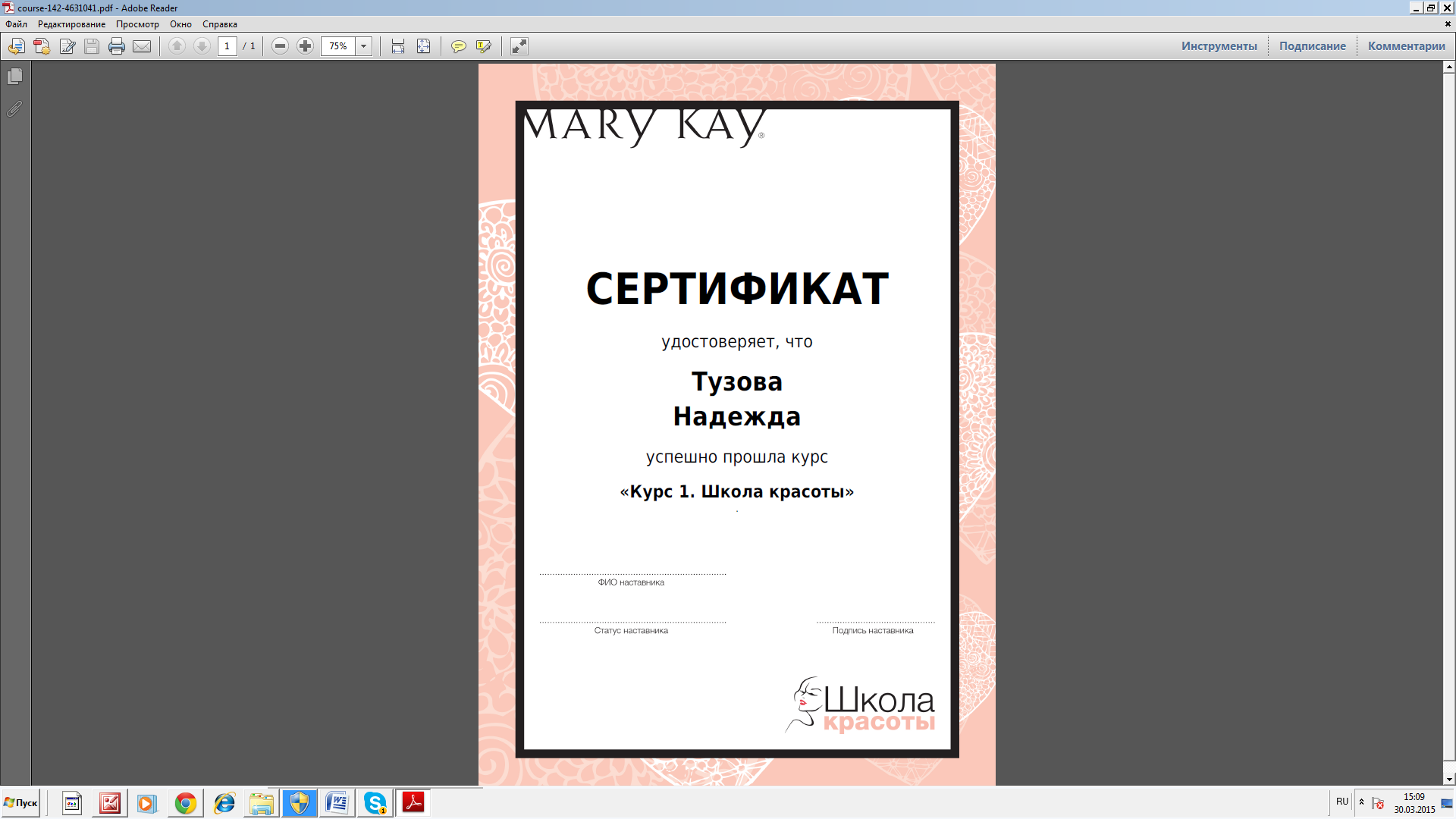1456x819 pixels.
Task: Show hidden tray icons arrow
Action: (x=1362, y=802)
